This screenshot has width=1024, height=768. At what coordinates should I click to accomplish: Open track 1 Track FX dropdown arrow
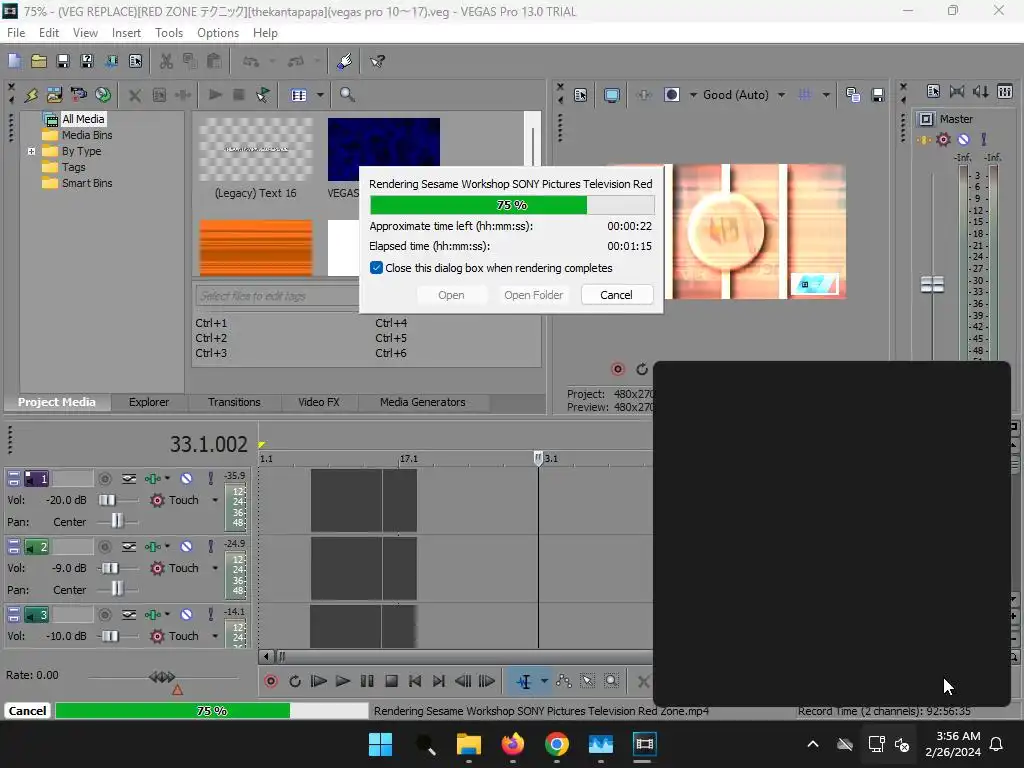click(x=167, y=479)
